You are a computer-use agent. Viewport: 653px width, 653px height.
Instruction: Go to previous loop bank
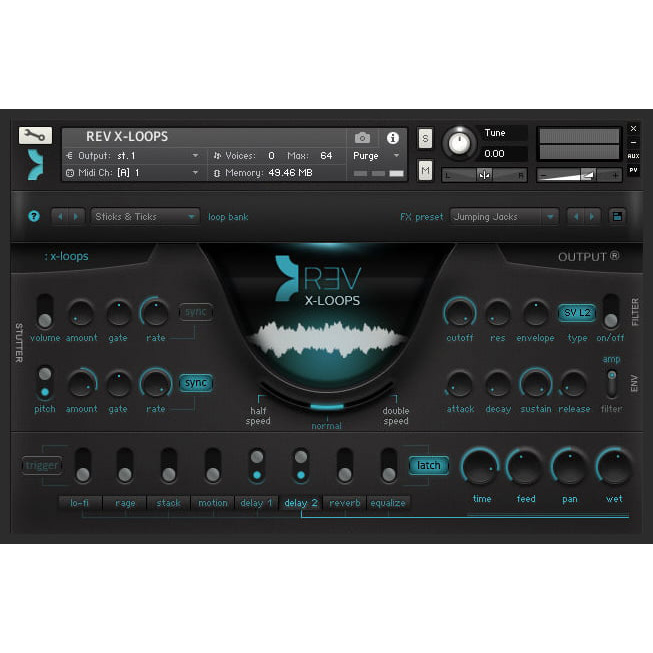click(x=60, y=217)
